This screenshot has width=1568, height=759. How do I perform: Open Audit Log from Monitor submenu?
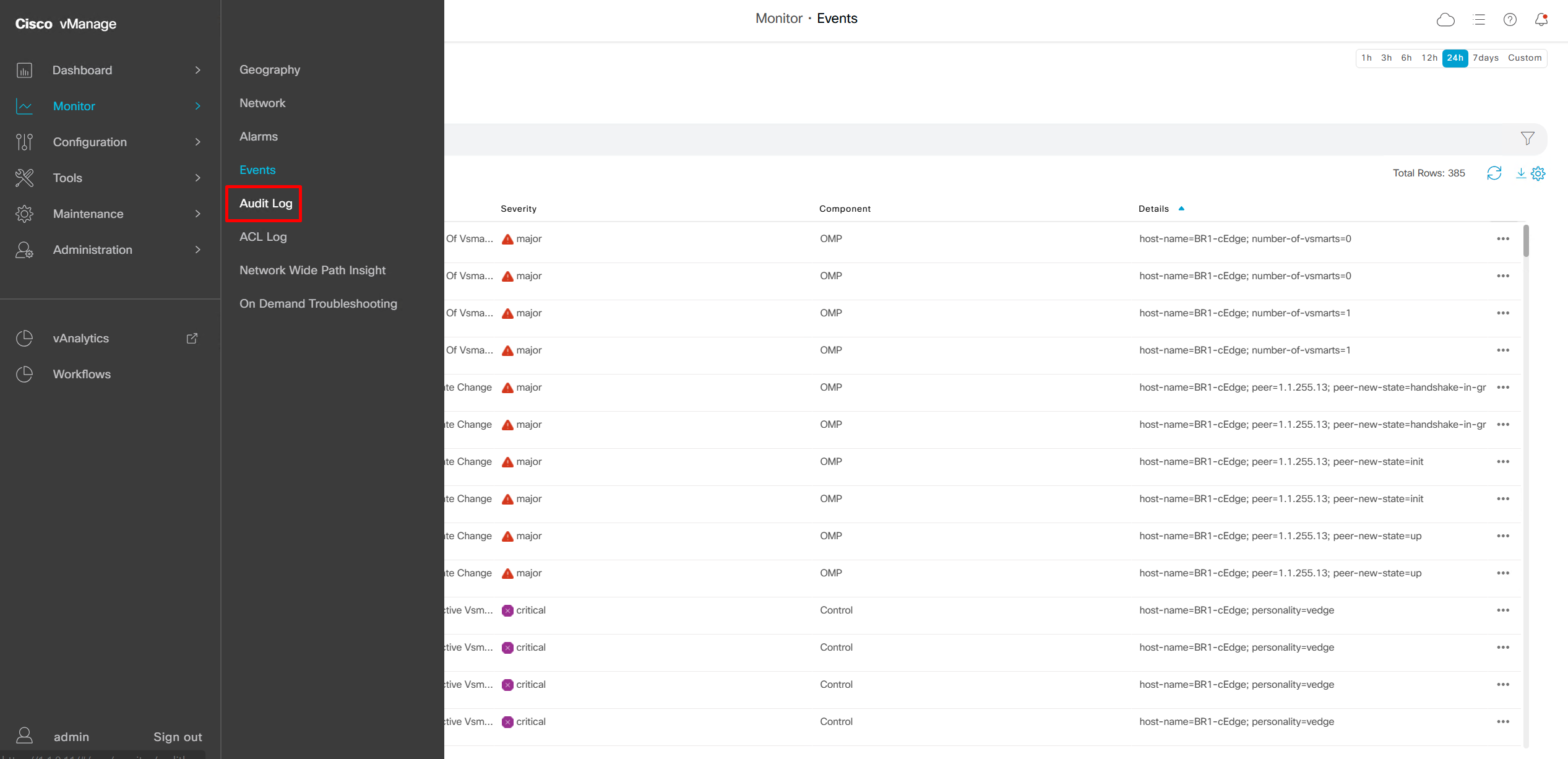[265, 203]
